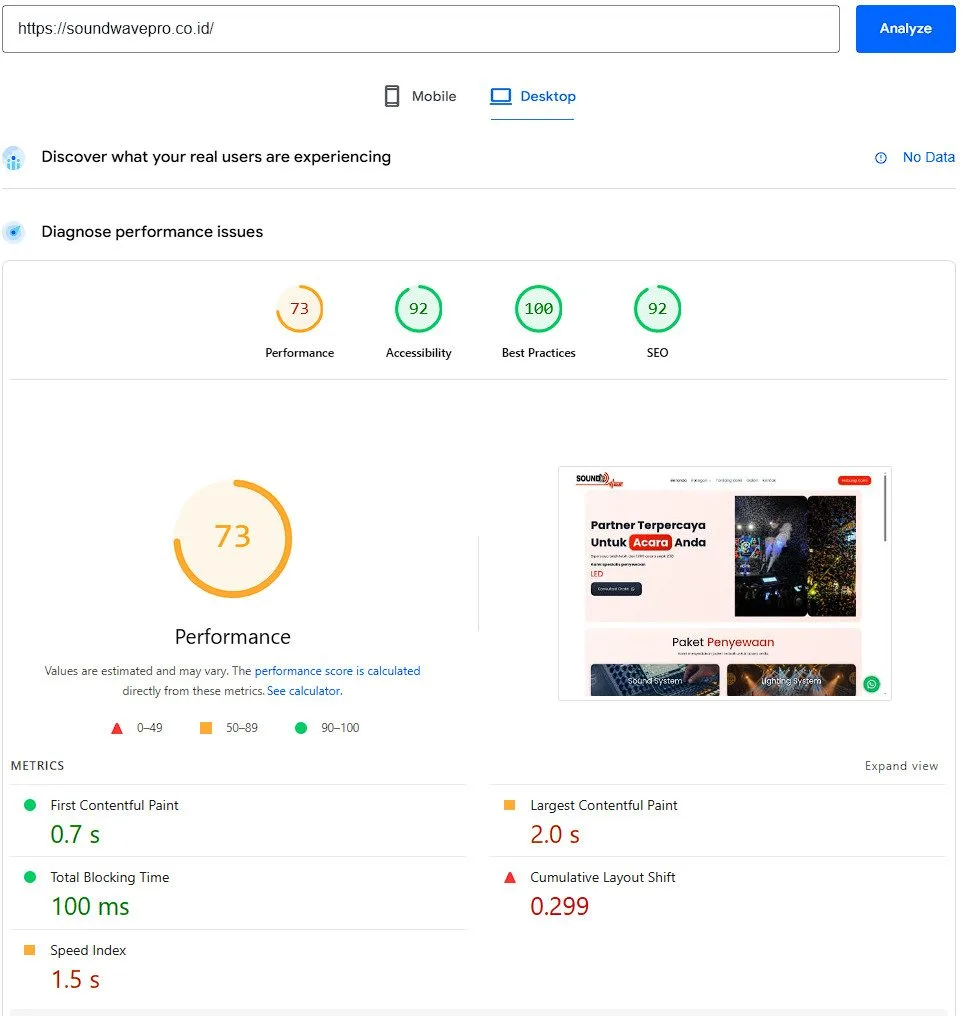962x1016 pixels.
Task: Expand the First Contentful Paint metric
Action: 114,805
